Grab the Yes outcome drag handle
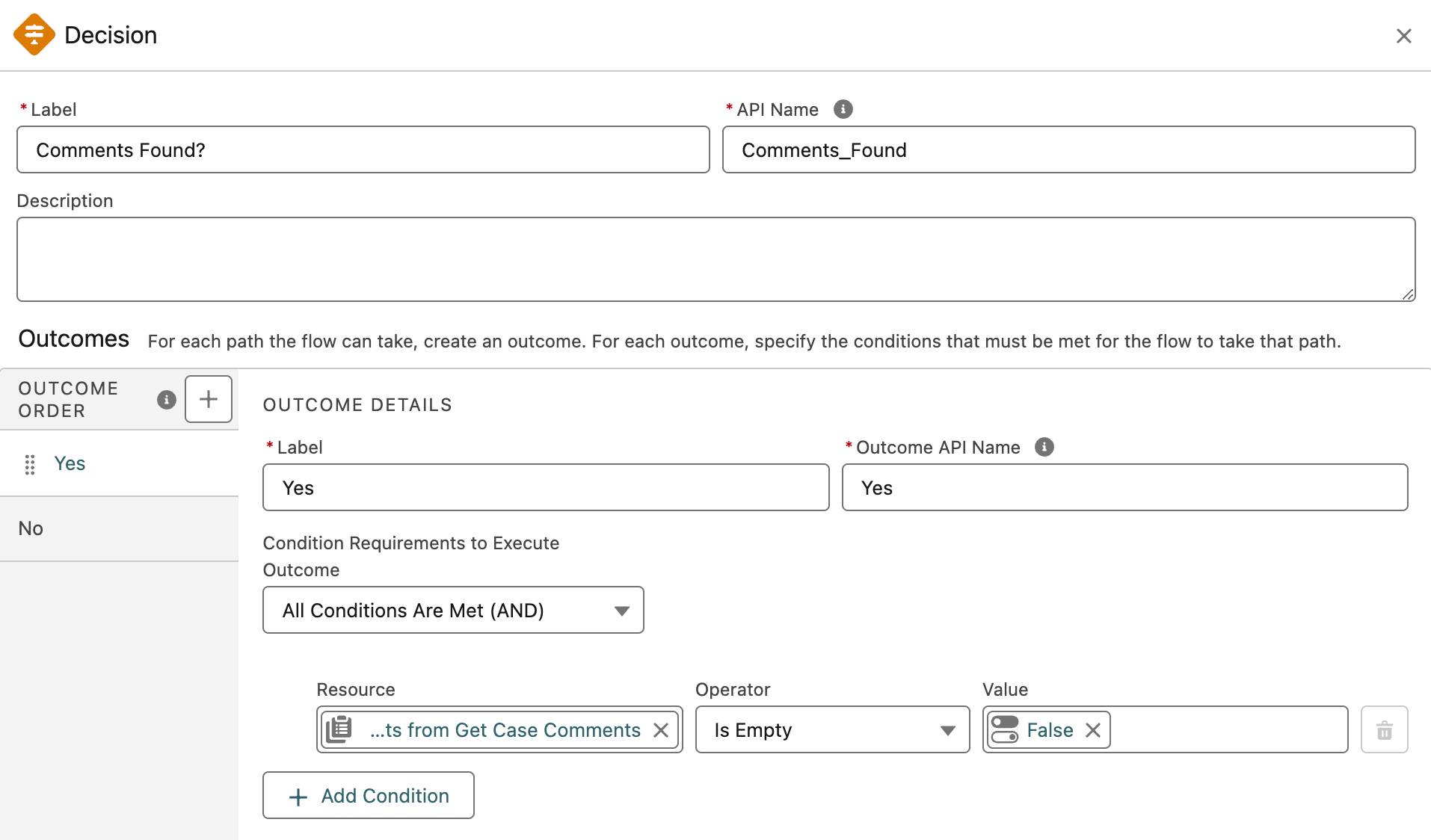This screenshot has height=840, width=1431. 30,464
